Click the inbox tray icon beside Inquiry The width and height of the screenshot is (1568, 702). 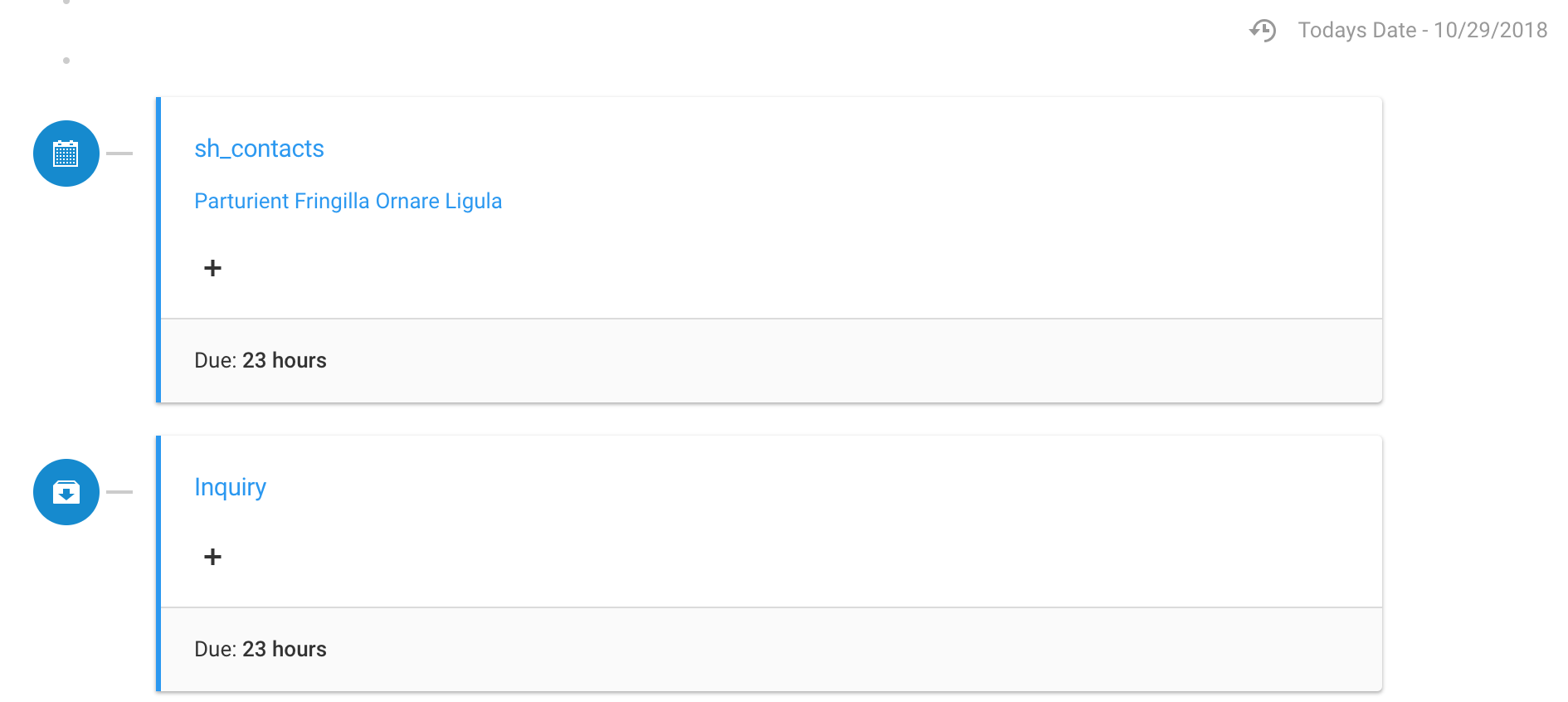click(66, 492)
